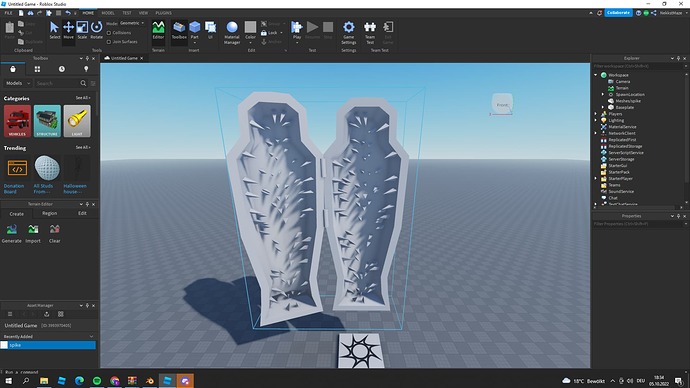The height and width of the screenshot is (388, 690).
Task: Click in the Toolbox search field
Action: pos(56,83)
